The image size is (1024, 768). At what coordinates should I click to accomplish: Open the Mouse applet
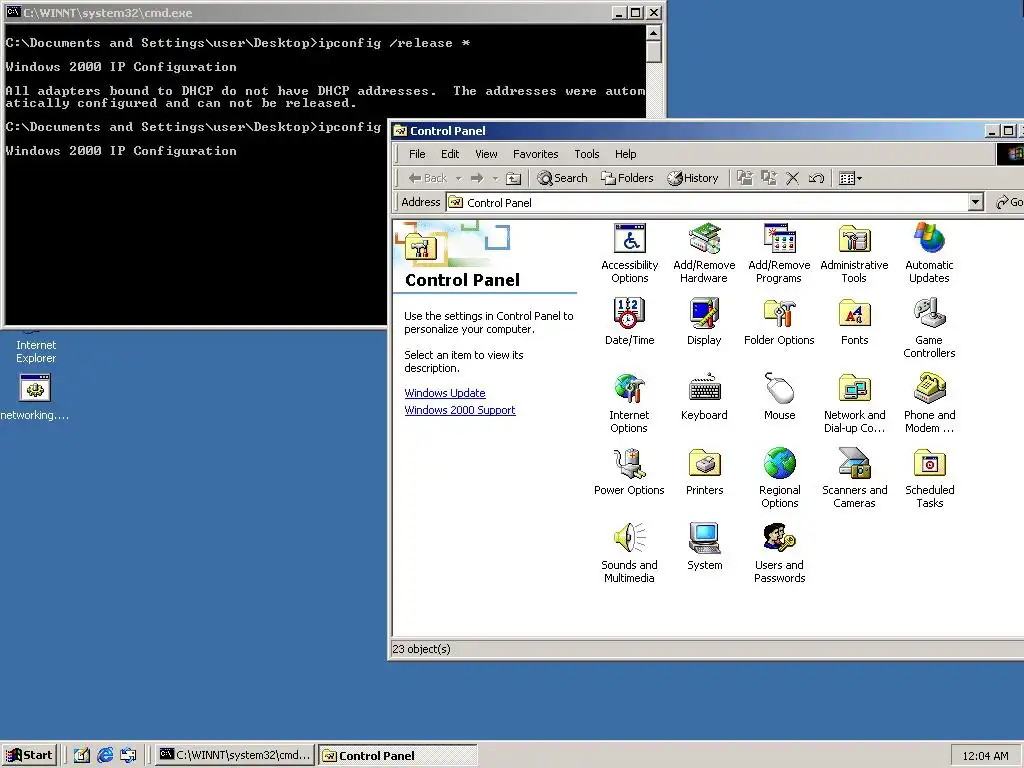coord(779,396)
